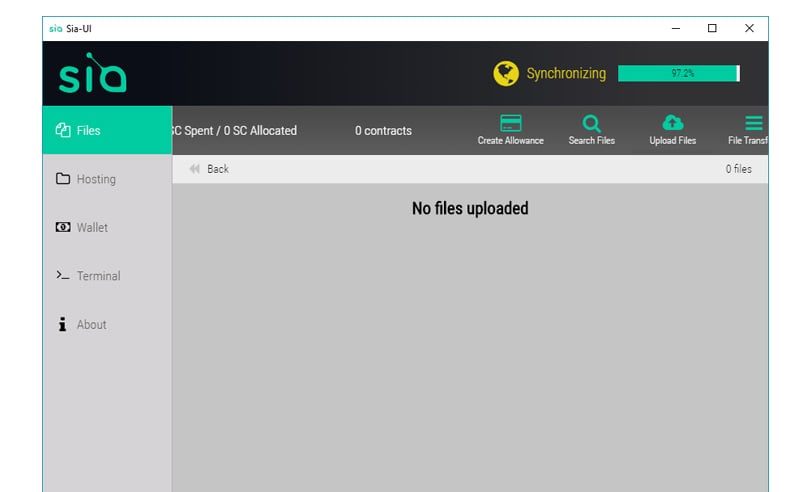Click the Sia logo in header
Viewport: 808px width, 492px height.
[x=92, y=73]
